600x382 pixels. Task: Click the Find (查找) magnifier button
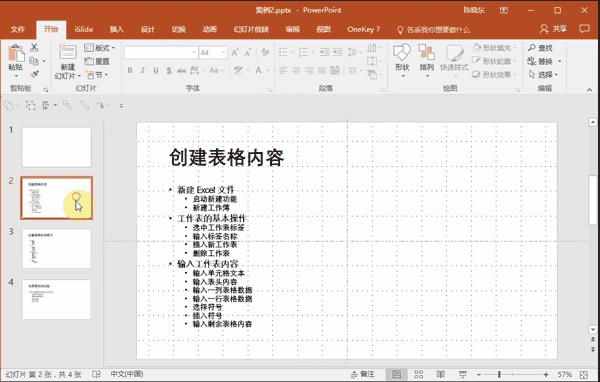(540, 48)
